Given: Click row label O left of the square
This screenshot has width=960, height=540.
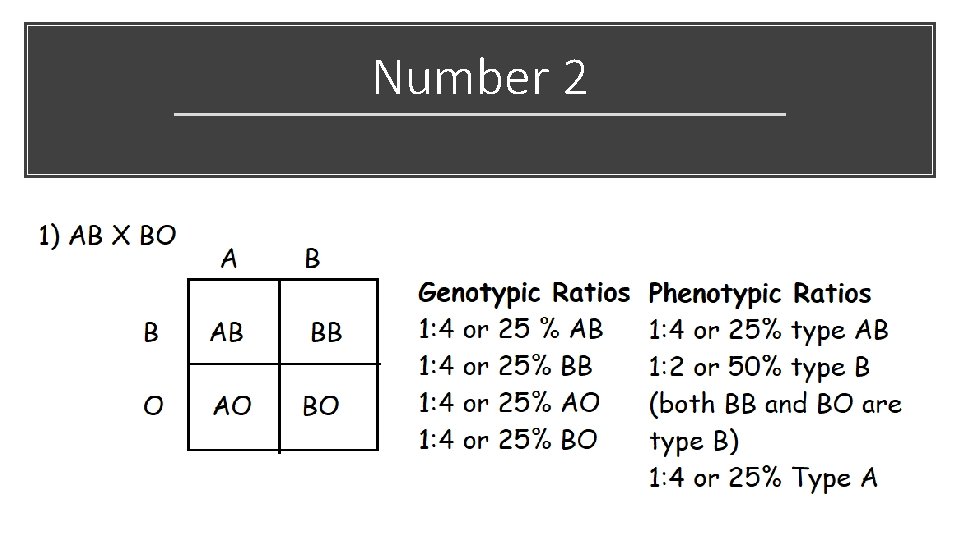Looking at the screenshot, I should [x=153, y=405].
